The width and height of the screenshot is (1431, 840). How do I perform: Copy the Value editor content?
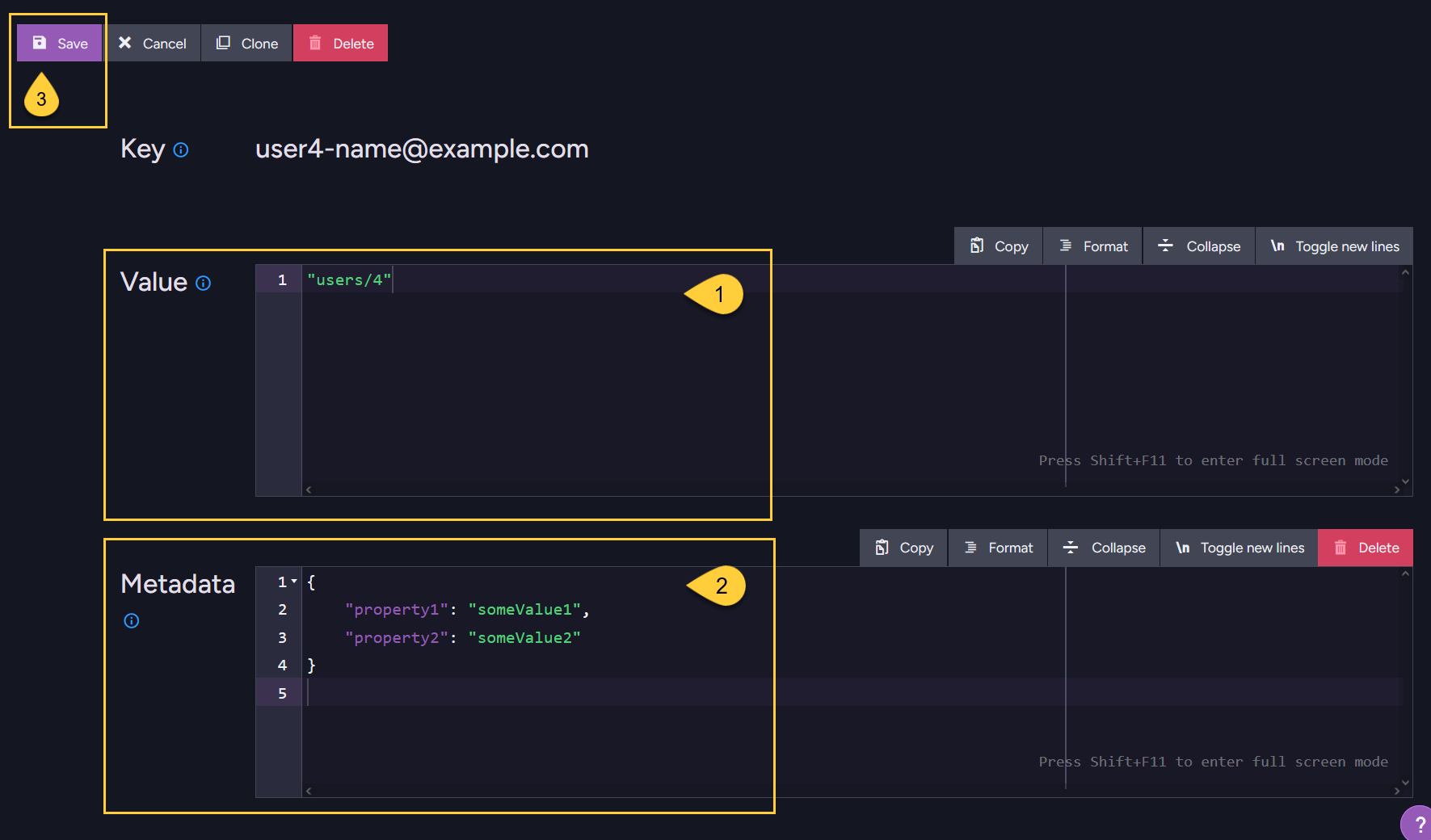999,246
